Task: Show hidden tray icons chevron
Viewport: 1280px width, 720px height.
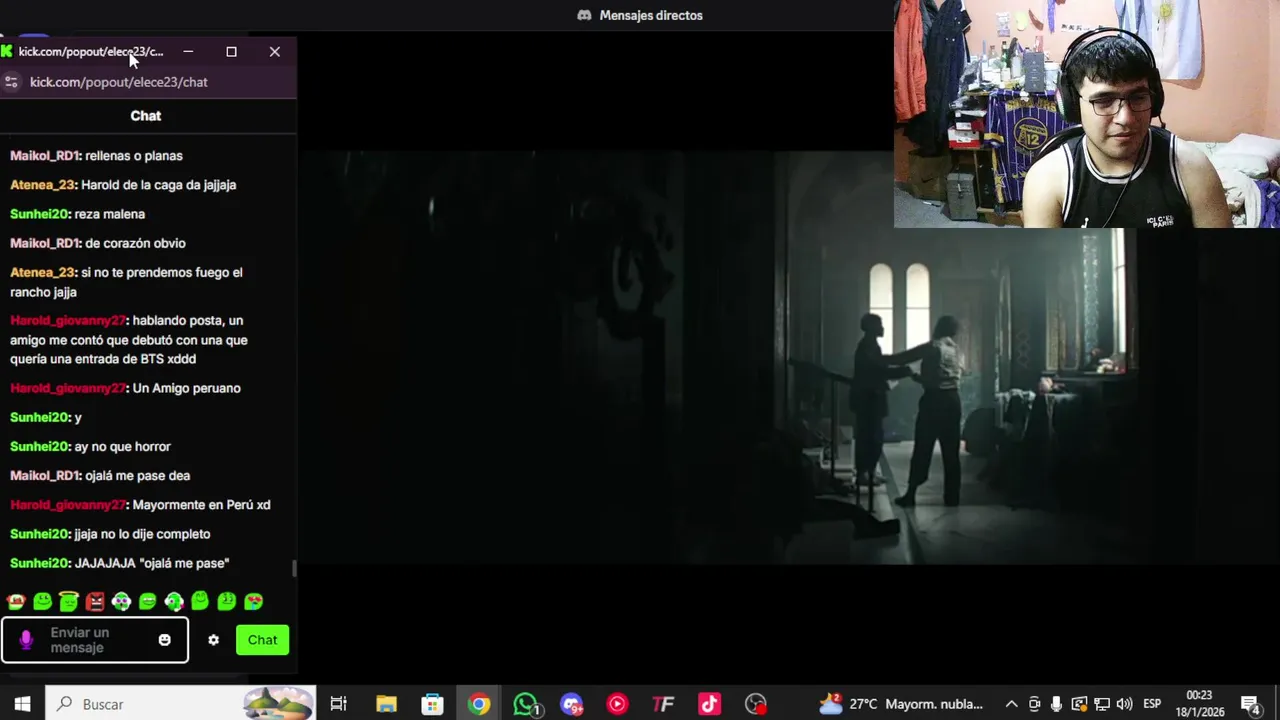Action: click(x=1011, y=704)
